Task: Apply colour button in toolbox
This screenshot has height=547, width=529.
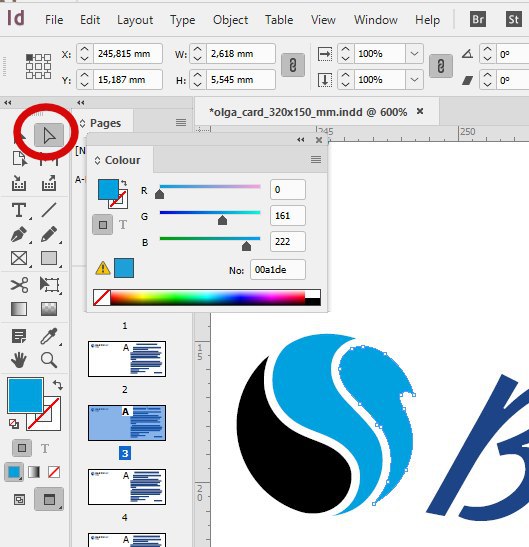Action: (x=14, y=472)
